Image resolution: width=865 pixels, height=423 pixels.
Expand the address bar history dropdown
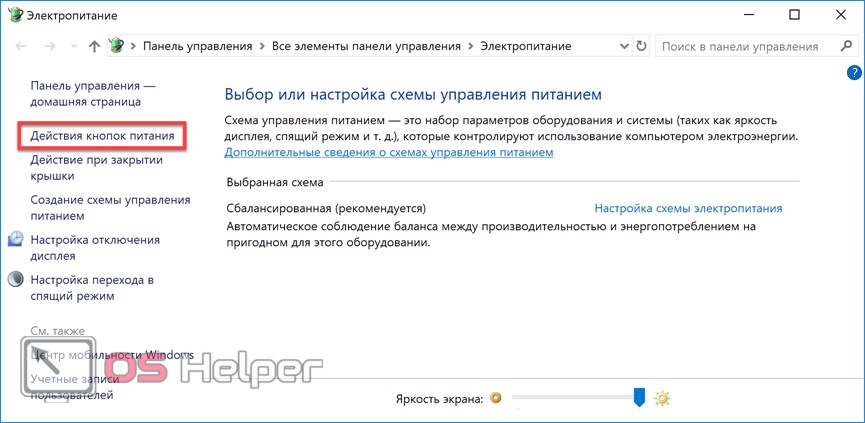(x=624, y=46)
